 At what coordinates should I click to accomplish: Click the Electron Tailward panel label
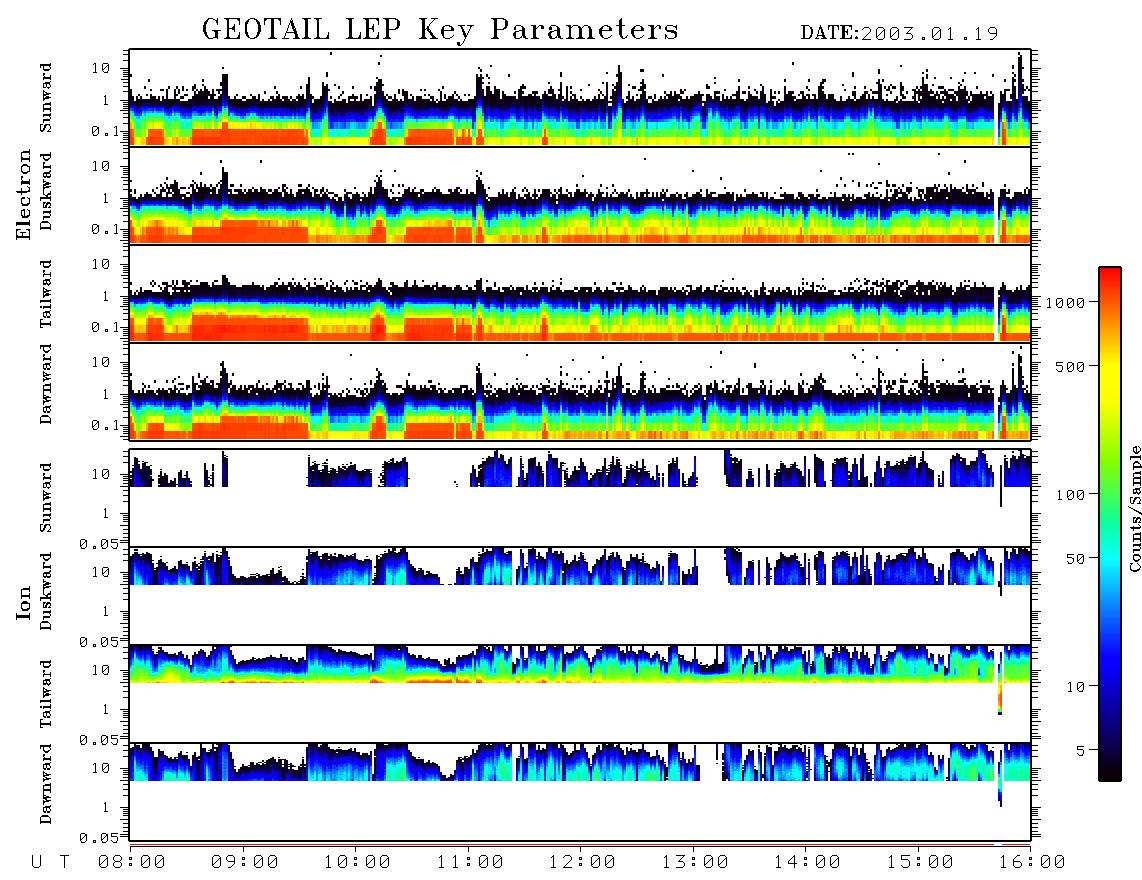pos(46,294)
